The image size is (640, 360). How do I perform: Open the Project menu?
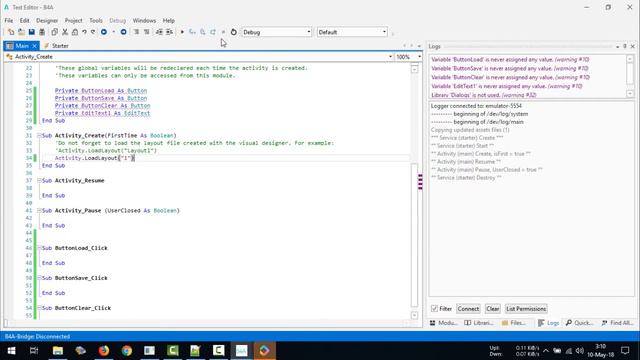click(73, 20)
